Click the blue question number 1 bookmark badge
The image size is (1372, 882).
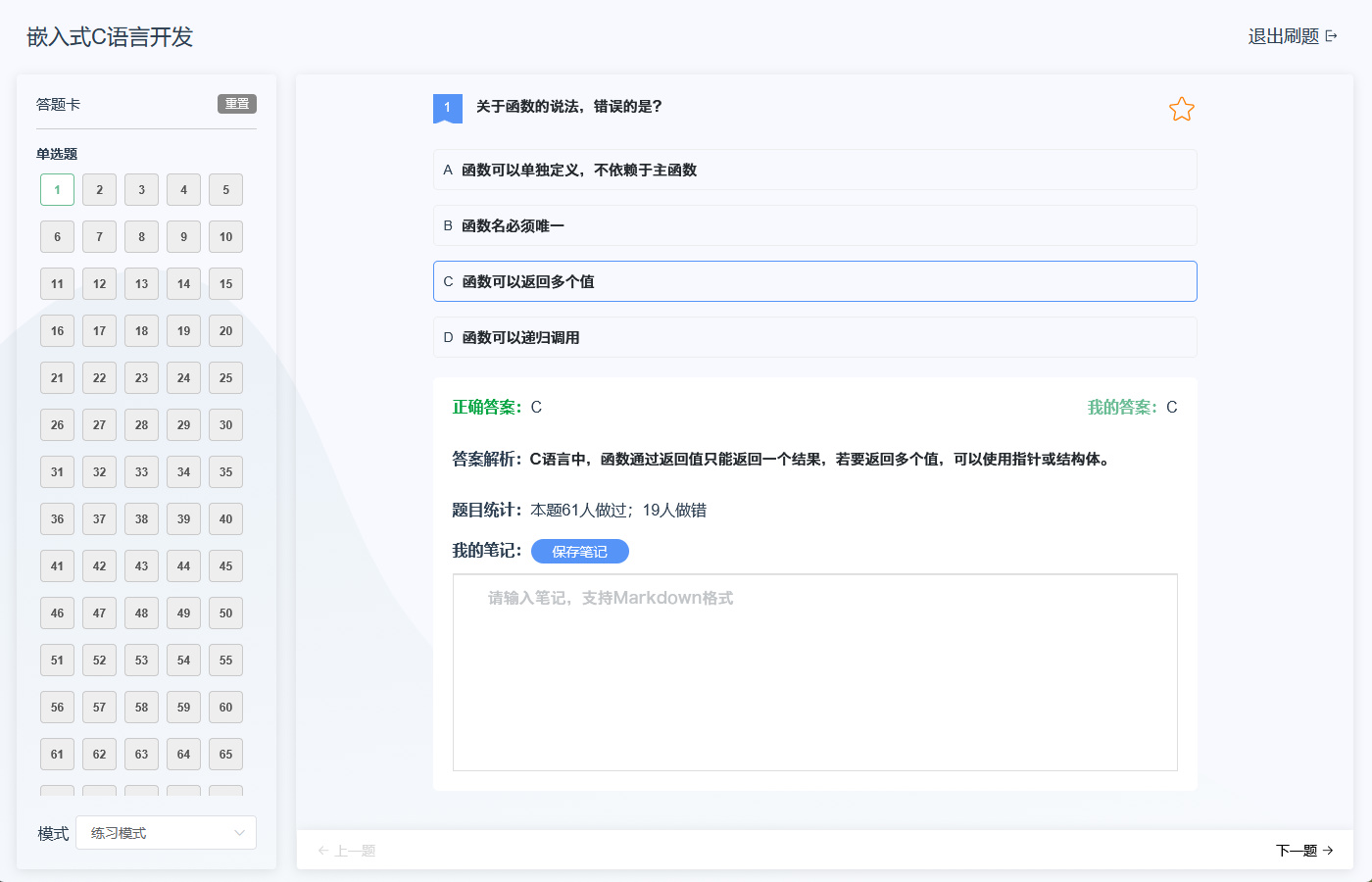coord(447,108)
